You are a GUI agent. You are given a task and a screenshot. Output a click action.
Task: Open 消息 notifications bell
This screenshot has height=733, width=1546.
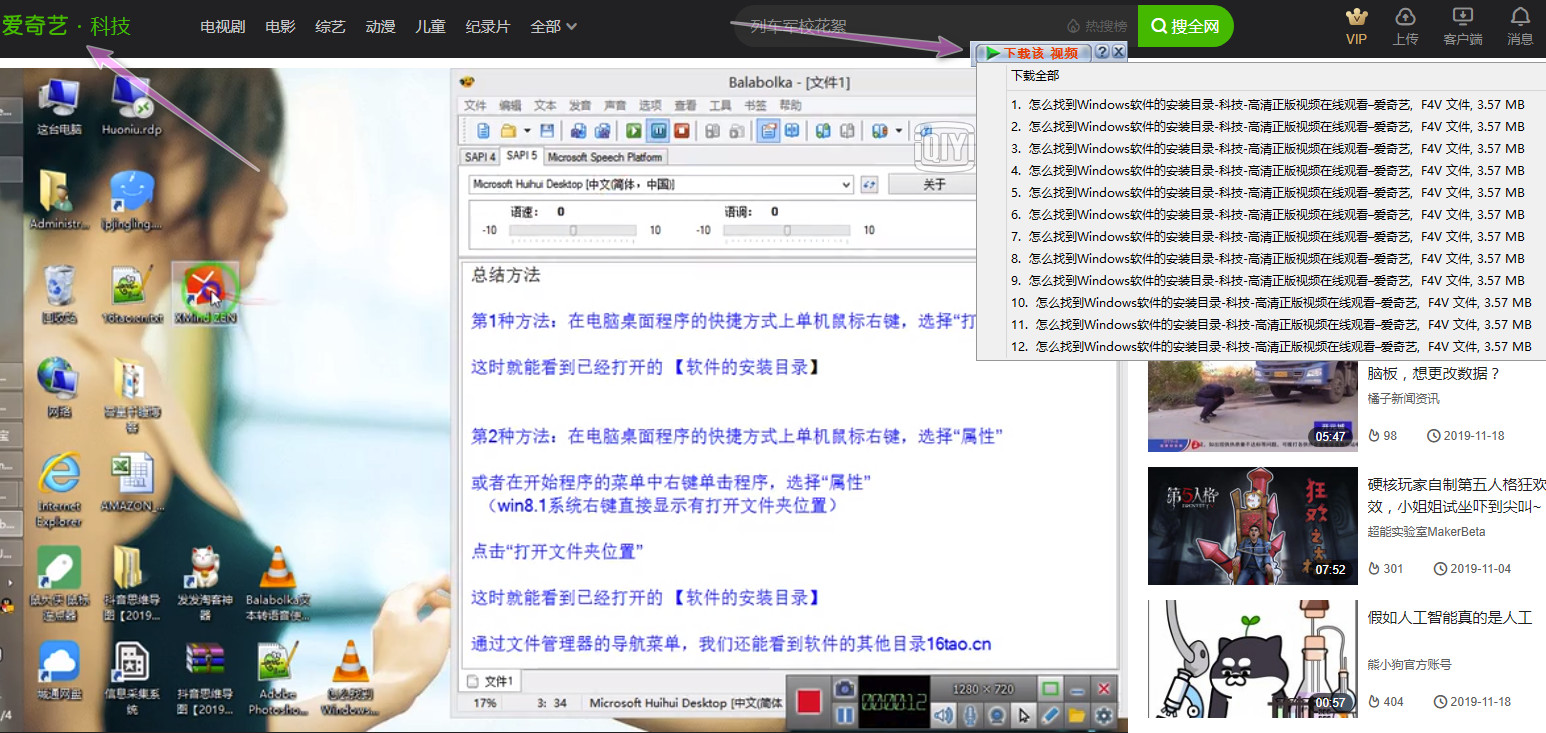tap(1520, 17)
